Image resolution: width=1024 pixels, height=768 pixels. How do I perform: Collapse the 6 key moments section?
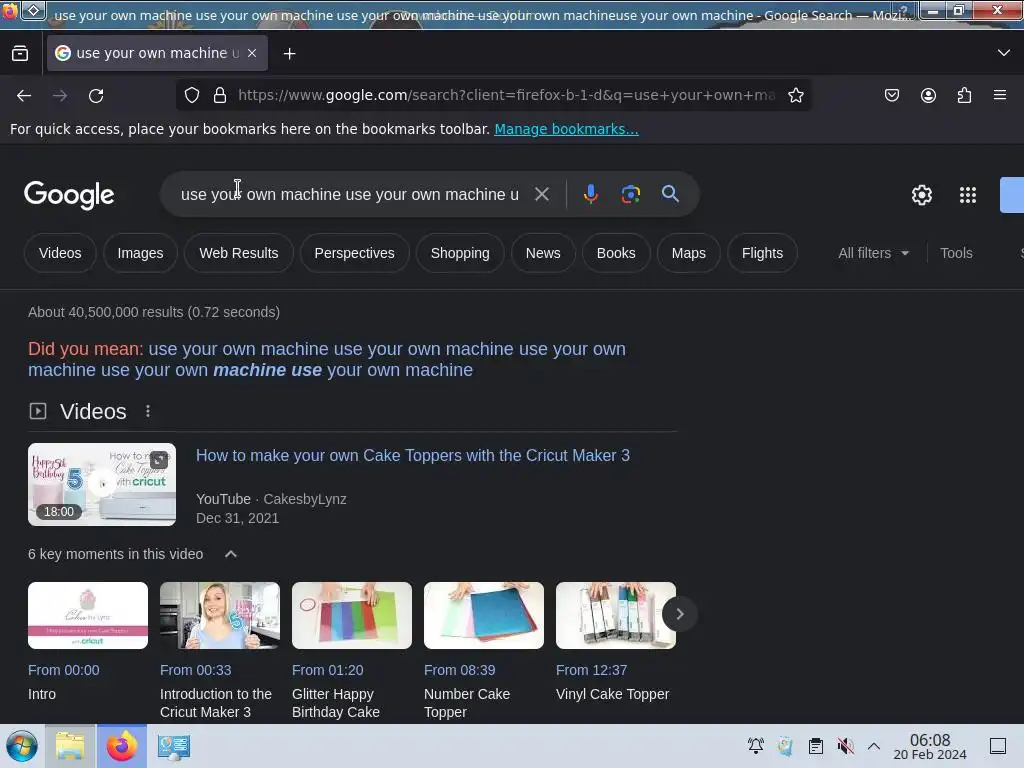click(231, 554)
